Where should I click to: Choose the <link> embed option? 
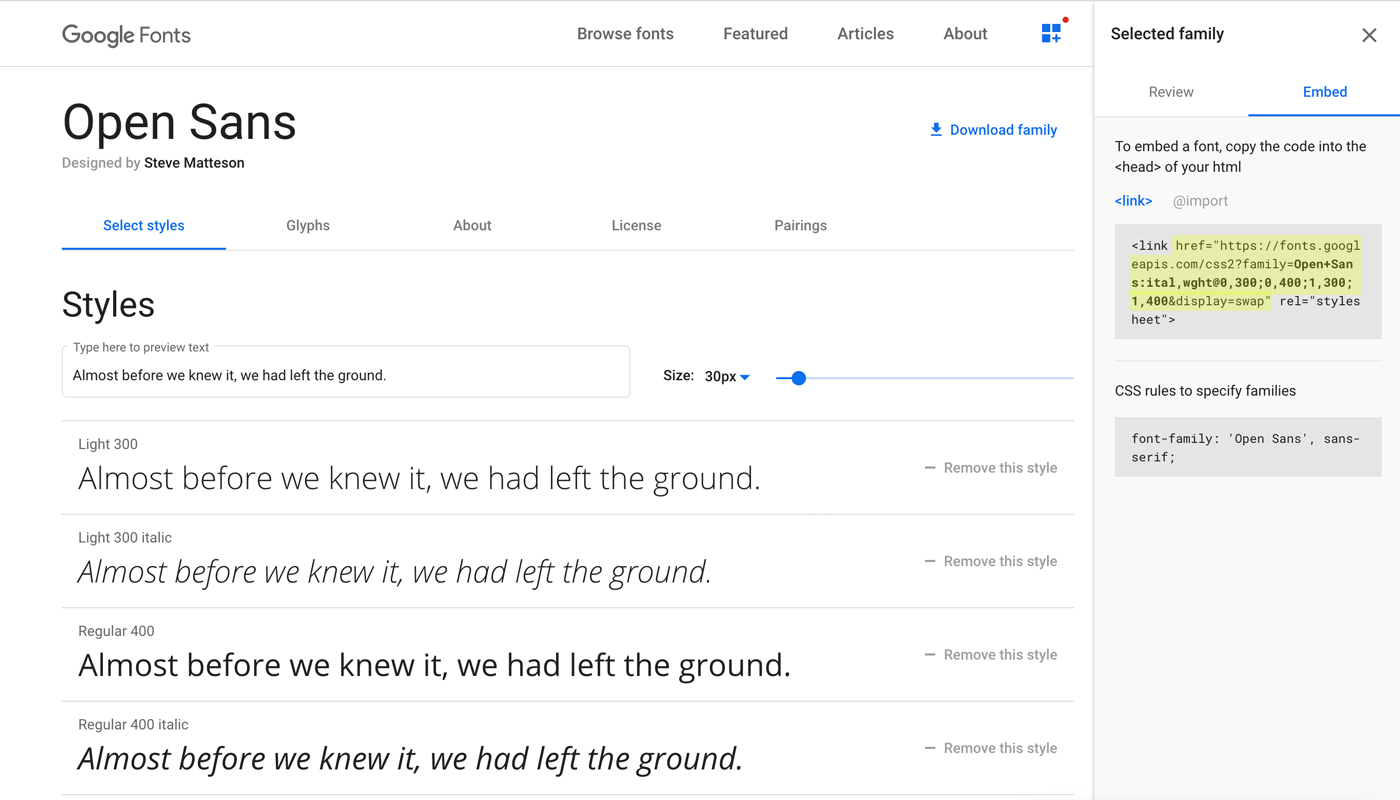pos(1133,201)
